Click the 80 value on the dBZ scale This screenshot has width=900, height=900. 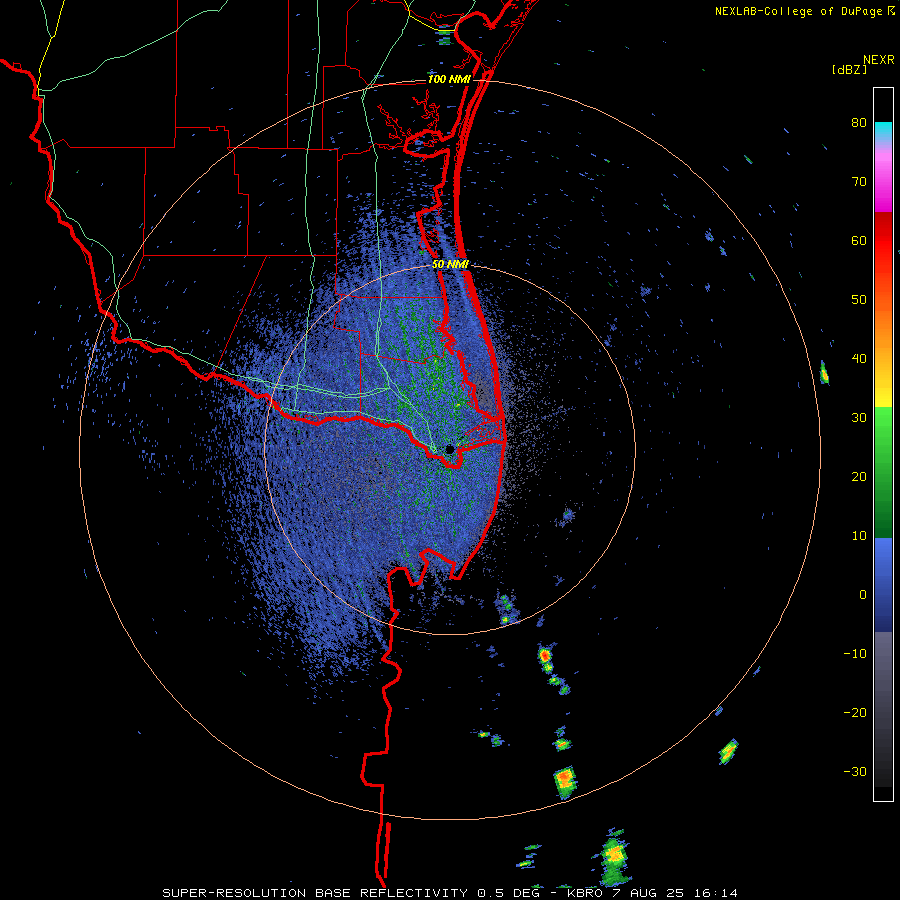click(x=859, y=123)
